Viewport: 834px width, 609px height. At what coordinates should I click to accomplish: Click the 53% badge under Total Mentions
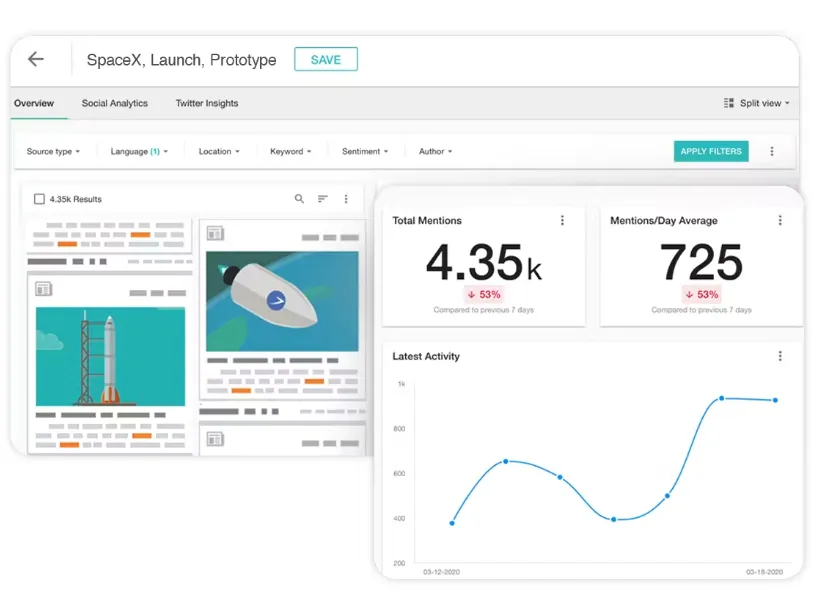point(484,294)
